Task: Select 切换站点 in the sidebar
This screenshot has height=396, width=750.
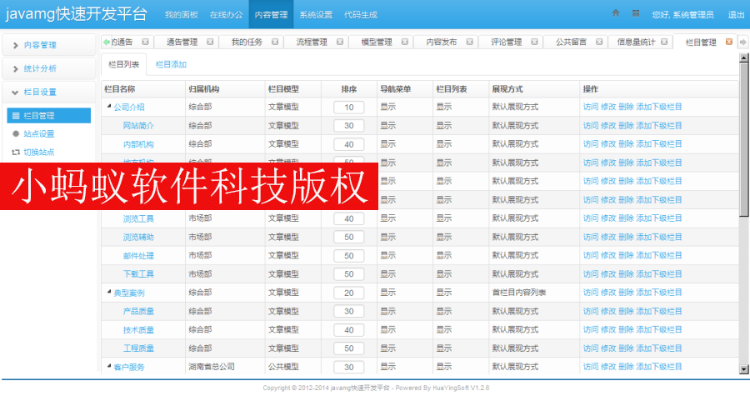Action: (x=39, y=152)
